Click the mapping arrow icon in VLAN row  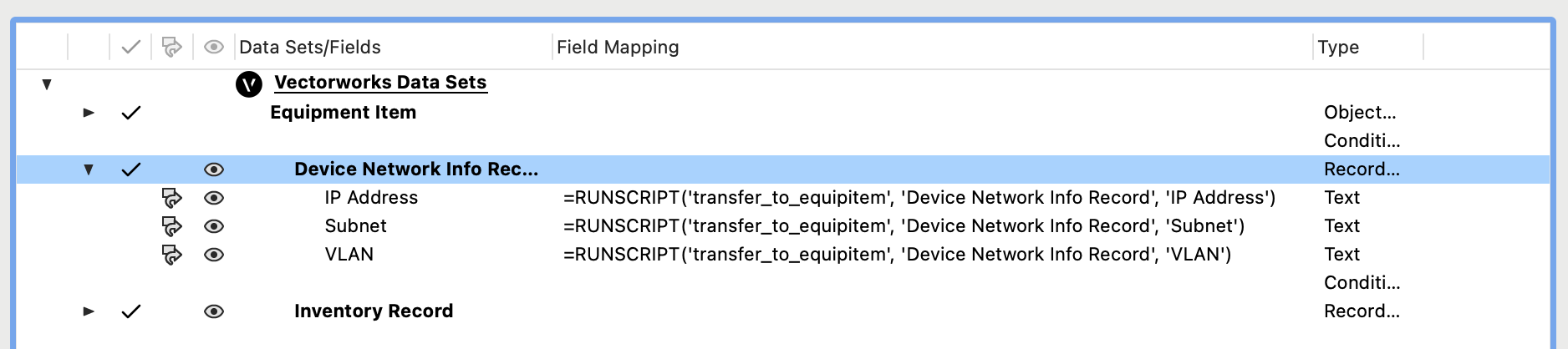(x=171, y=255)
